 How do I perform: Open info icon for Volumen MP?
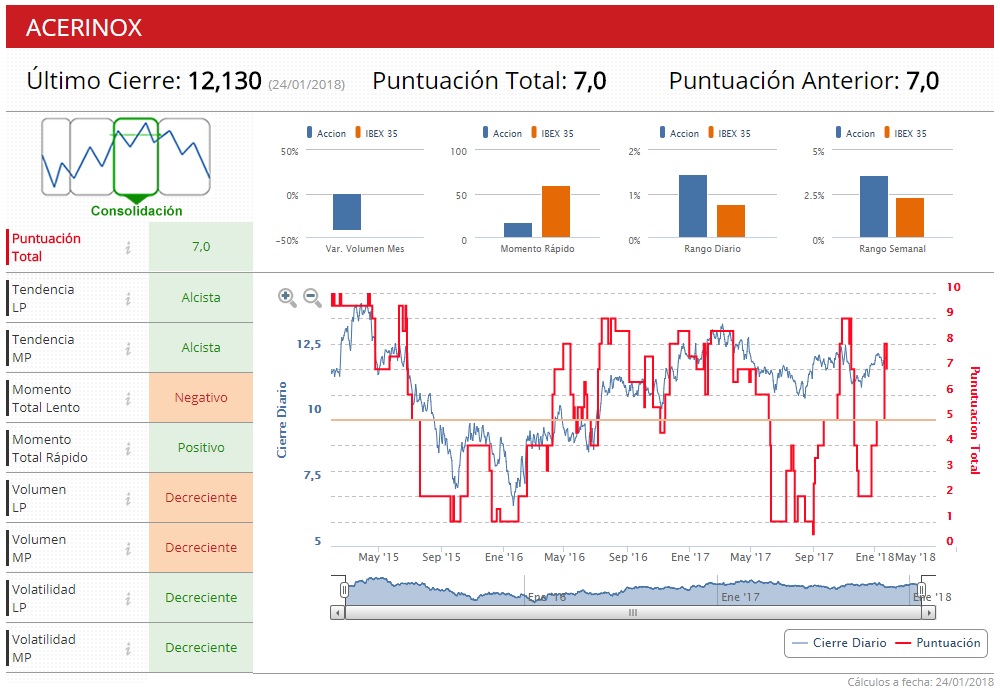point(128,548)
